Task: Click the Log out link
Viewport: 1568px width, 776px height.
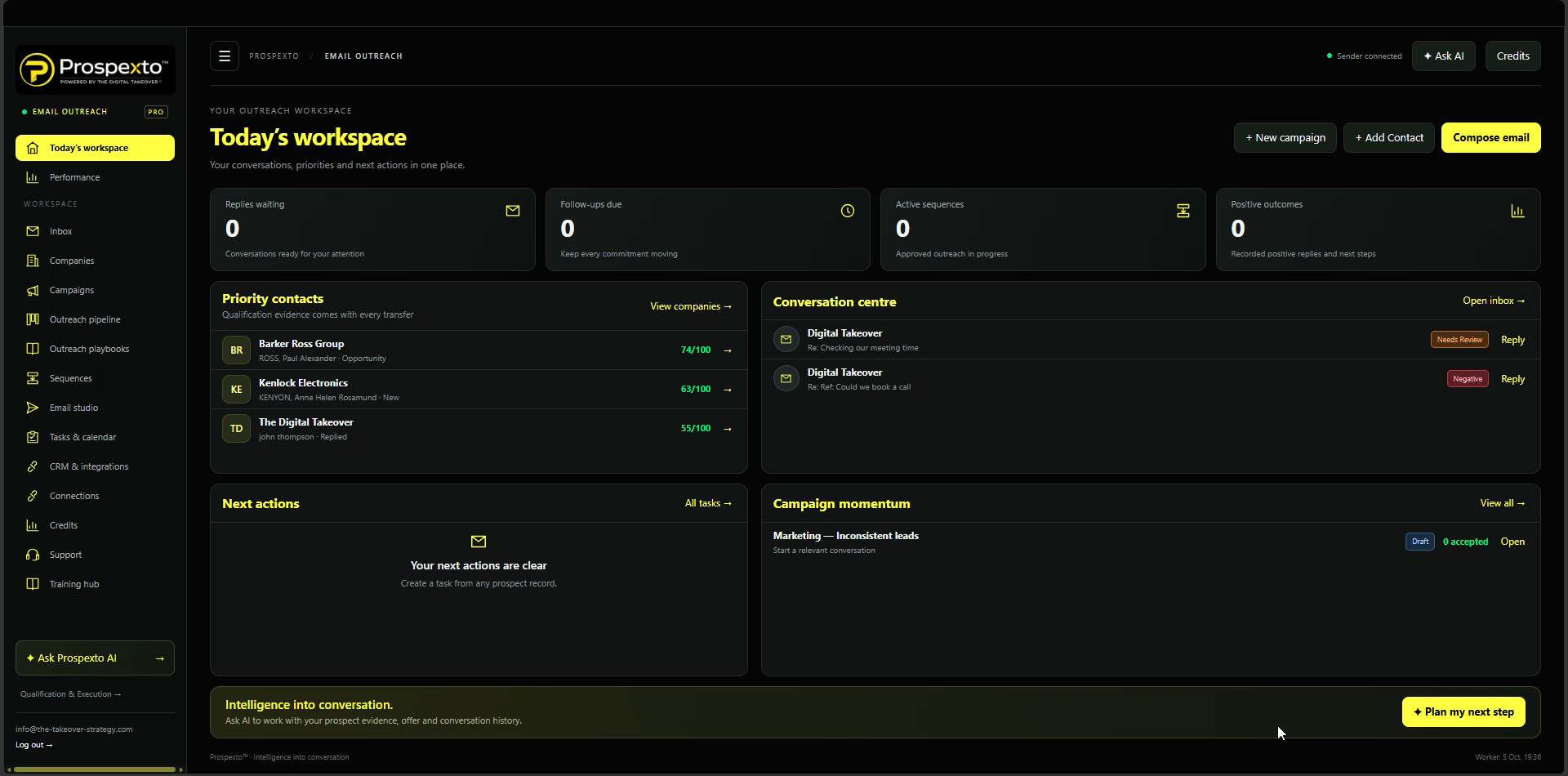Action: tap(33, 745)
